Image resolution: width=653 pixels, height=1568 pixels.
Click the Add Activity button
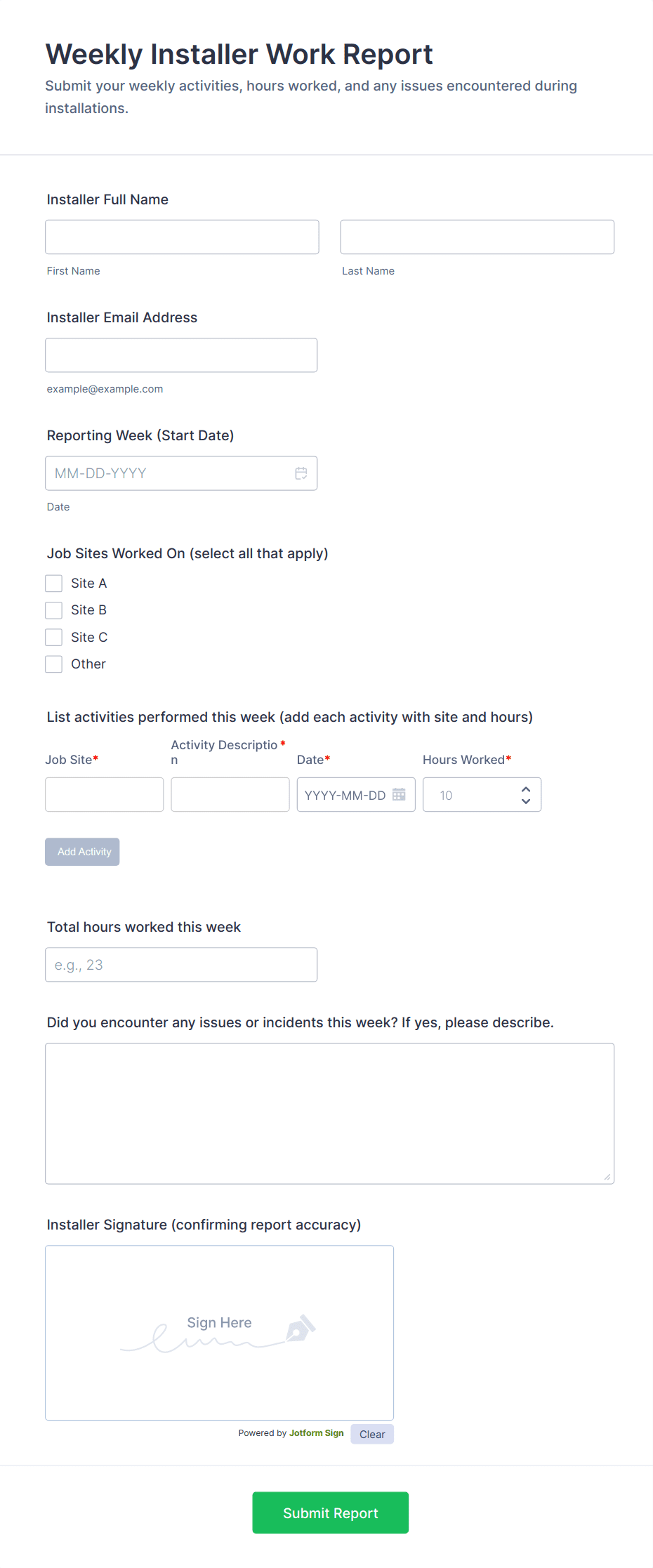[82, 851]
